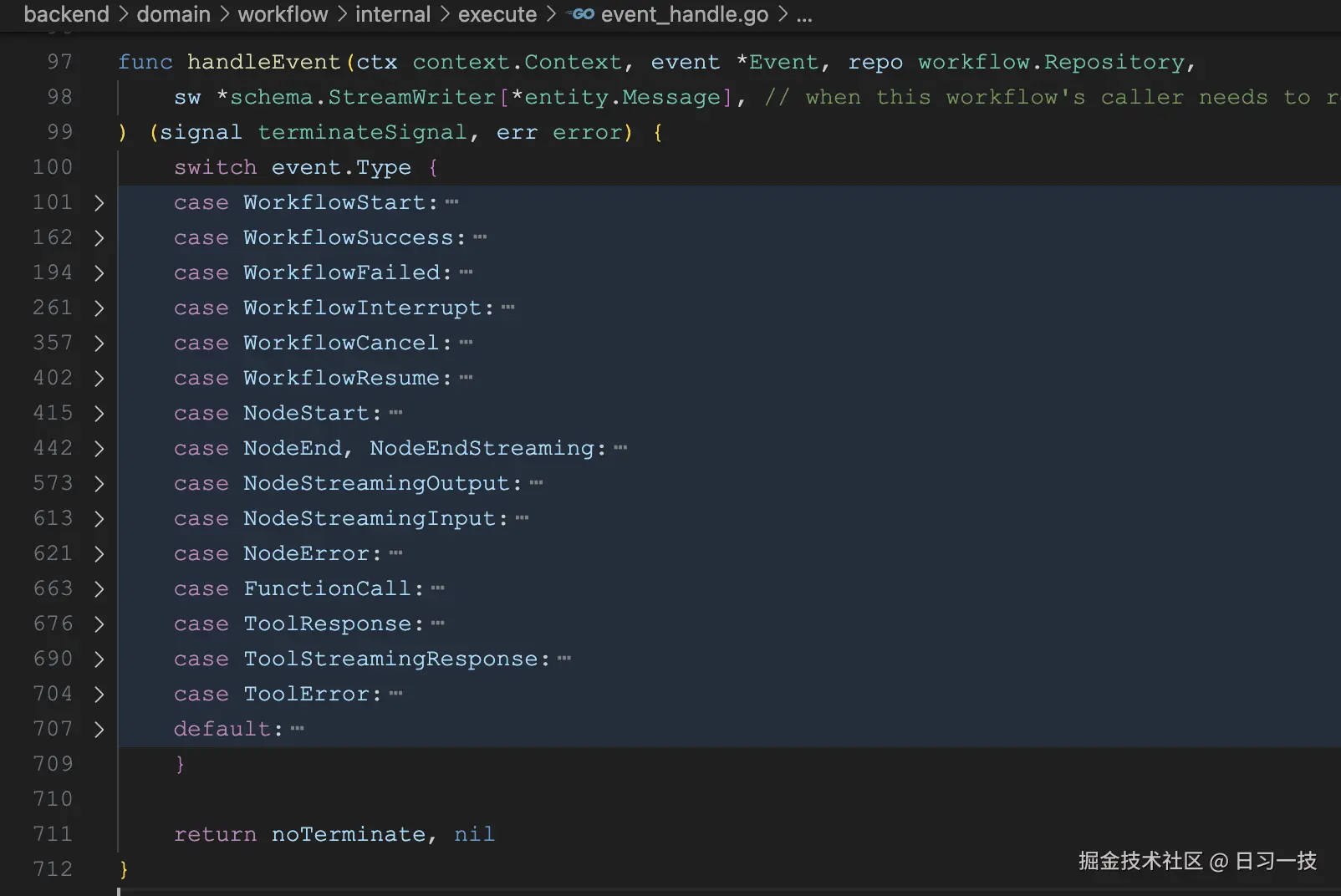This screenshot has width=1341, height=896.
Task: Click the folded ellipsis after WorkflowCancel
Action: tap(467, 343)
